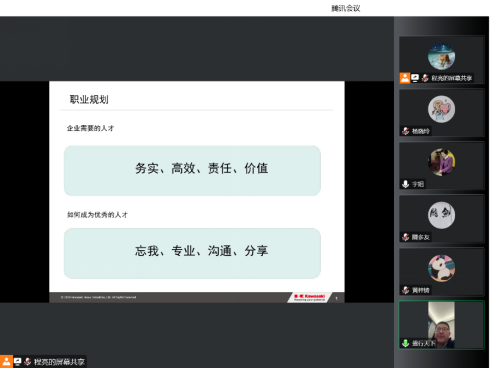The image size is (490, 368).
Task: Click the 务实、高效、责任、价值 box on the slide
Action: 192,171
